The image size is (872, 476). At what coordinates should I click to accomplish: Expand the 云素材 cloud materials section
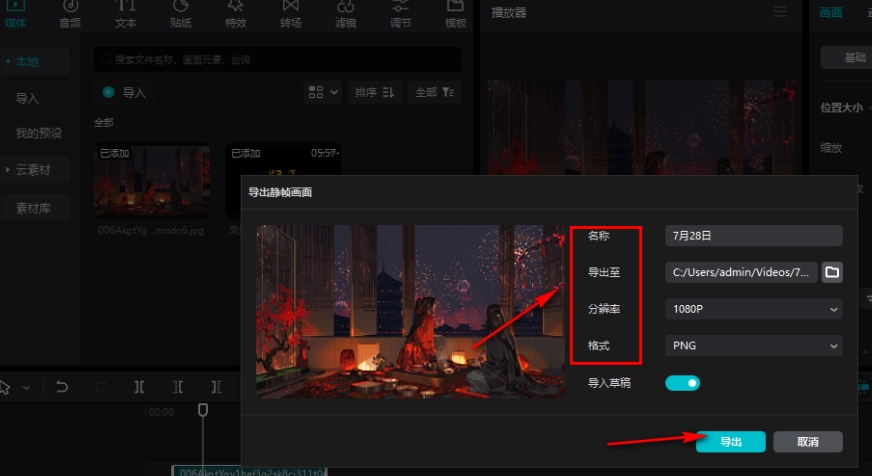click(x=35, y=170)
